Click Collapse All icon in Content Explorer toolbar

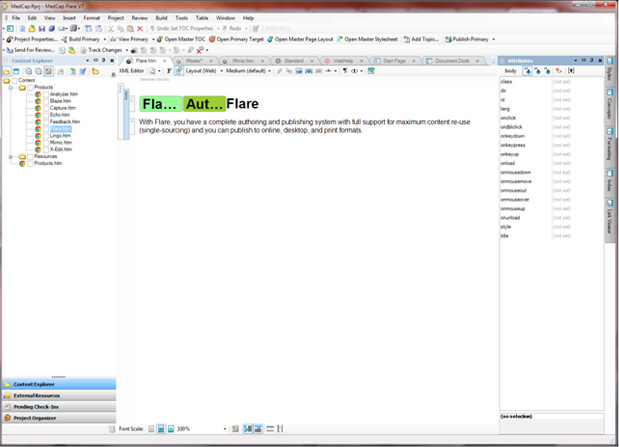coord(38,71)
